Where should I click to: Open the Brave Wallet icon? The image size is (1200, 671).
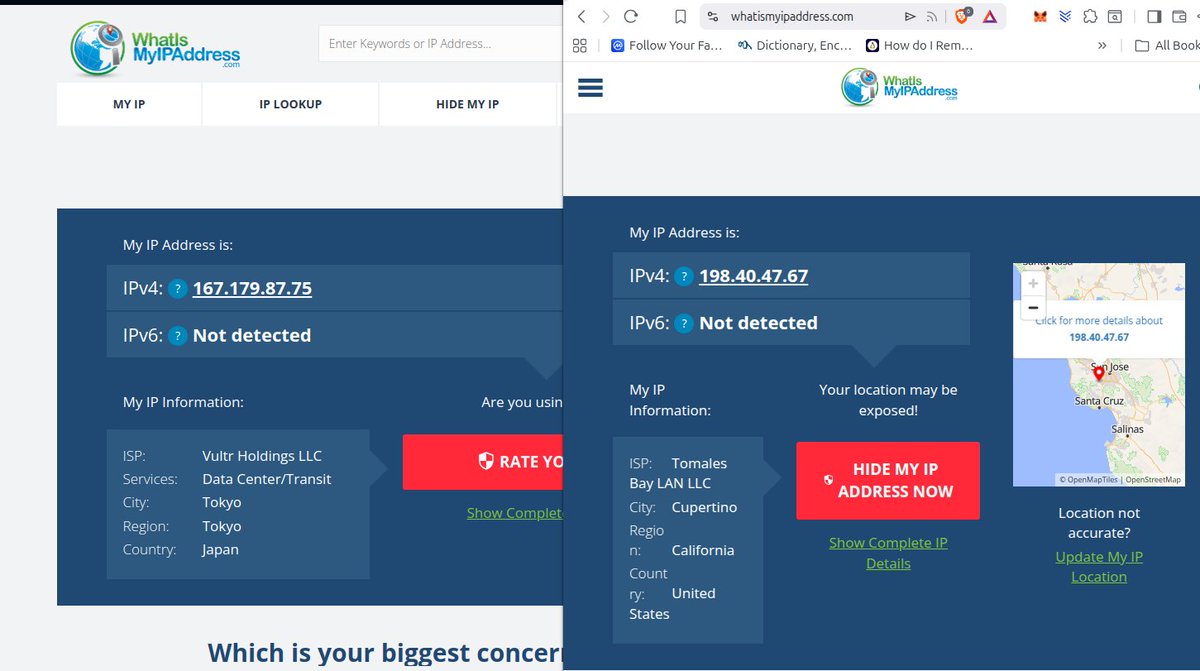(x=1181, y=16)
